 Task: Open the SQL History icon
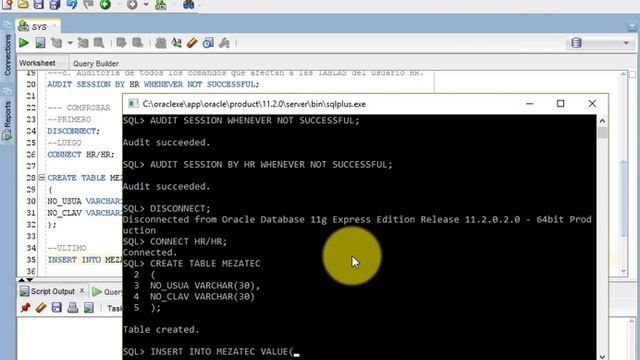click(208, 42)
